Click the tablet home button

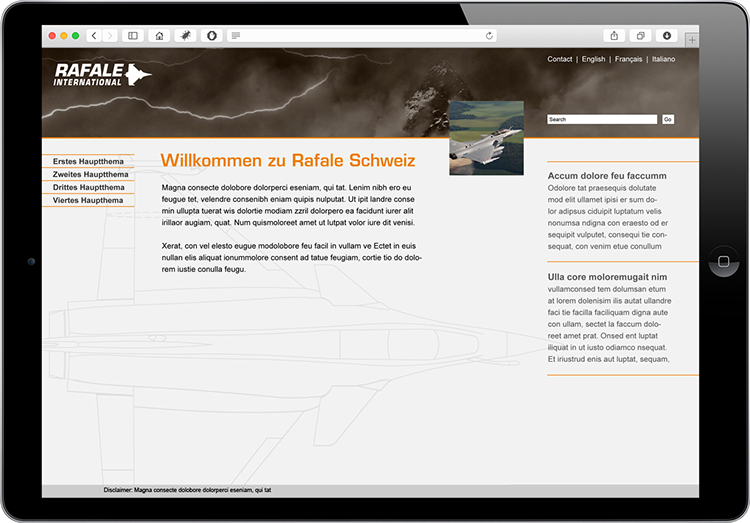724,261
